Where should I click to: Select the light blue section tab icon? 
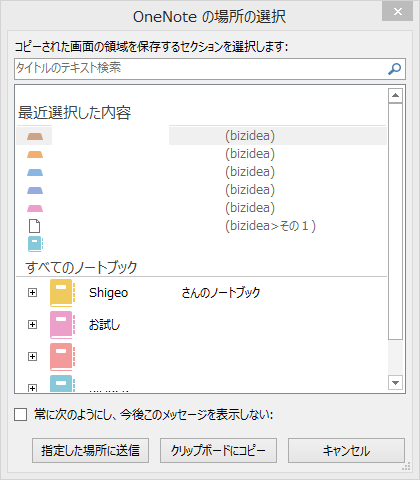tap(35, 172)
